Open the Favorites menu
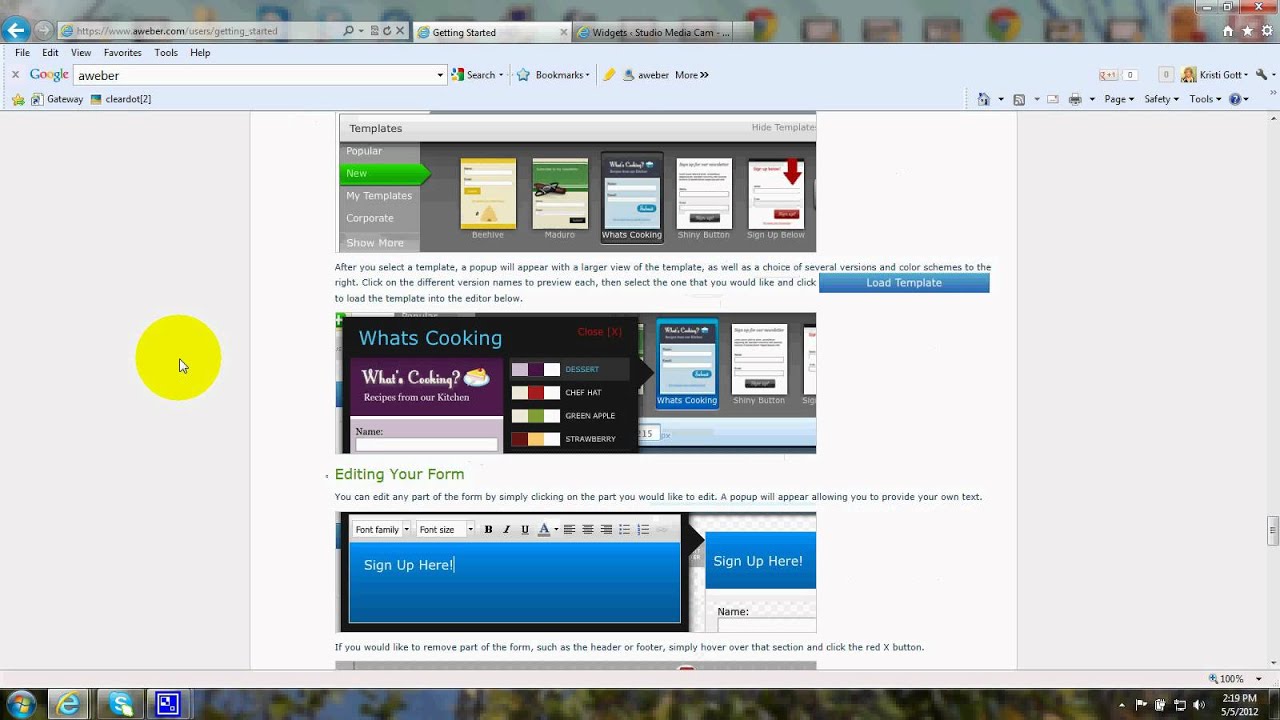 tap(123, 53)
